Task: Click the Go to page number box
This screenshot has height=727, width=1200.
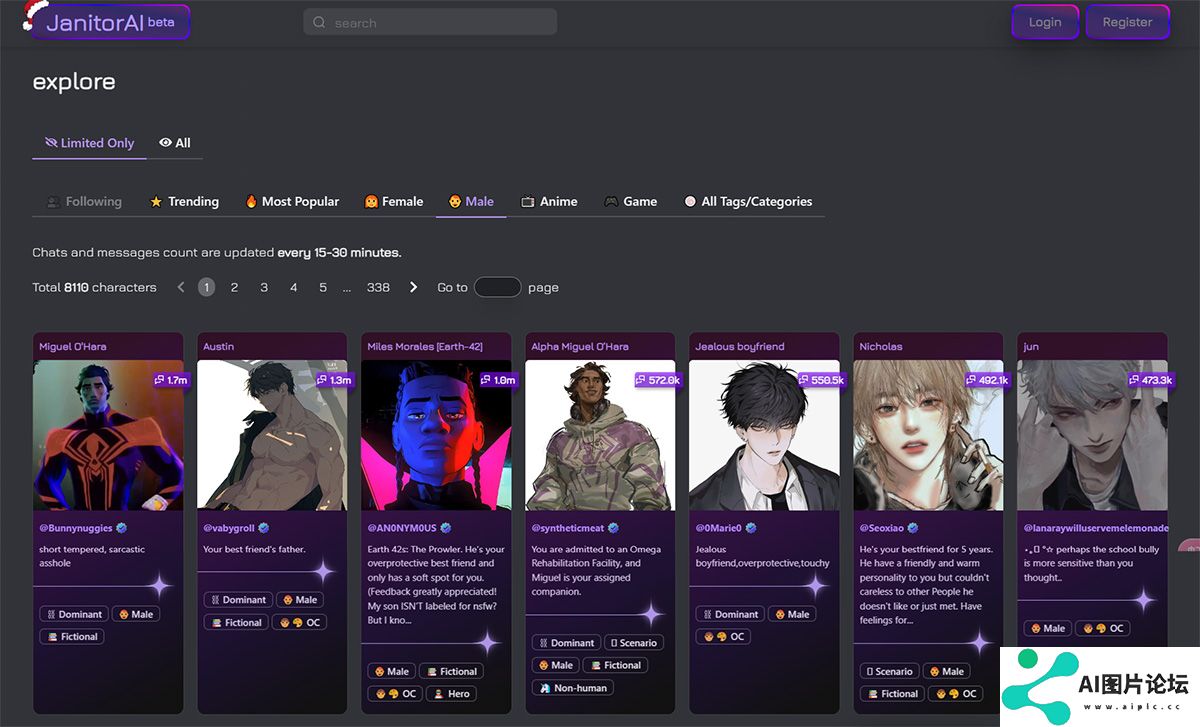Action: tap(497, 287)
